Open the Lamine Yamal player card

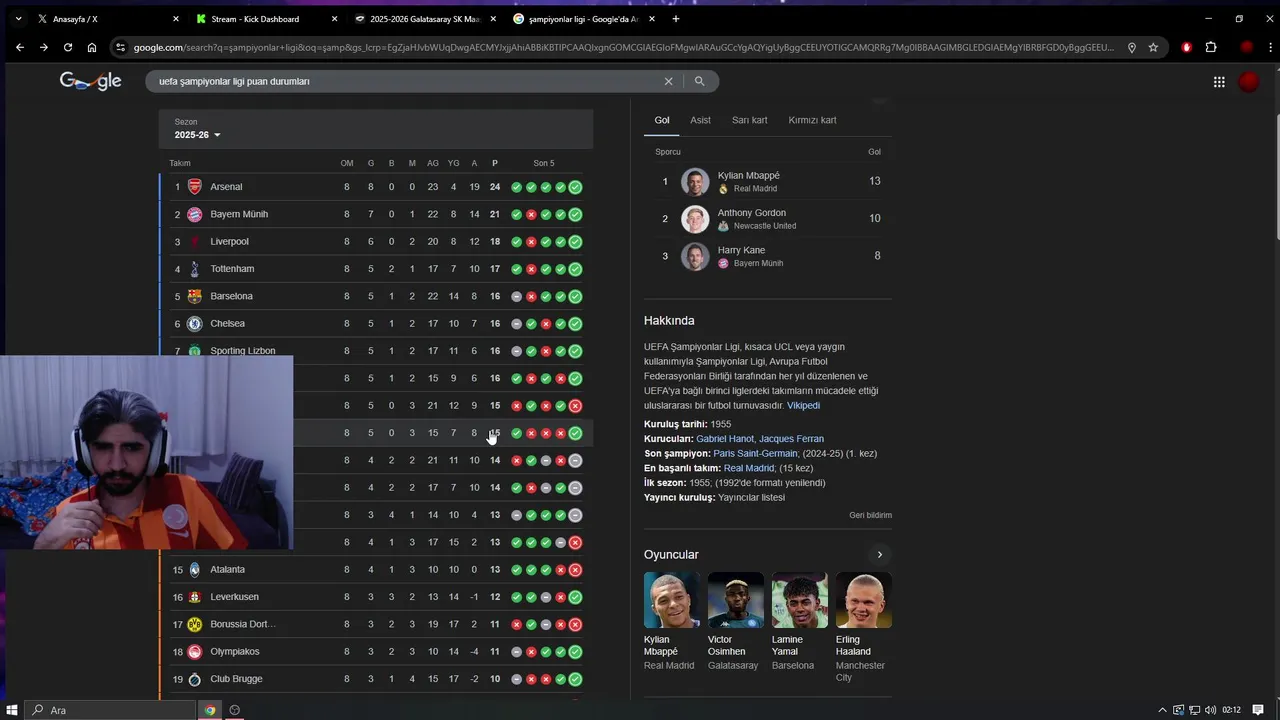[x=799, y=621]
